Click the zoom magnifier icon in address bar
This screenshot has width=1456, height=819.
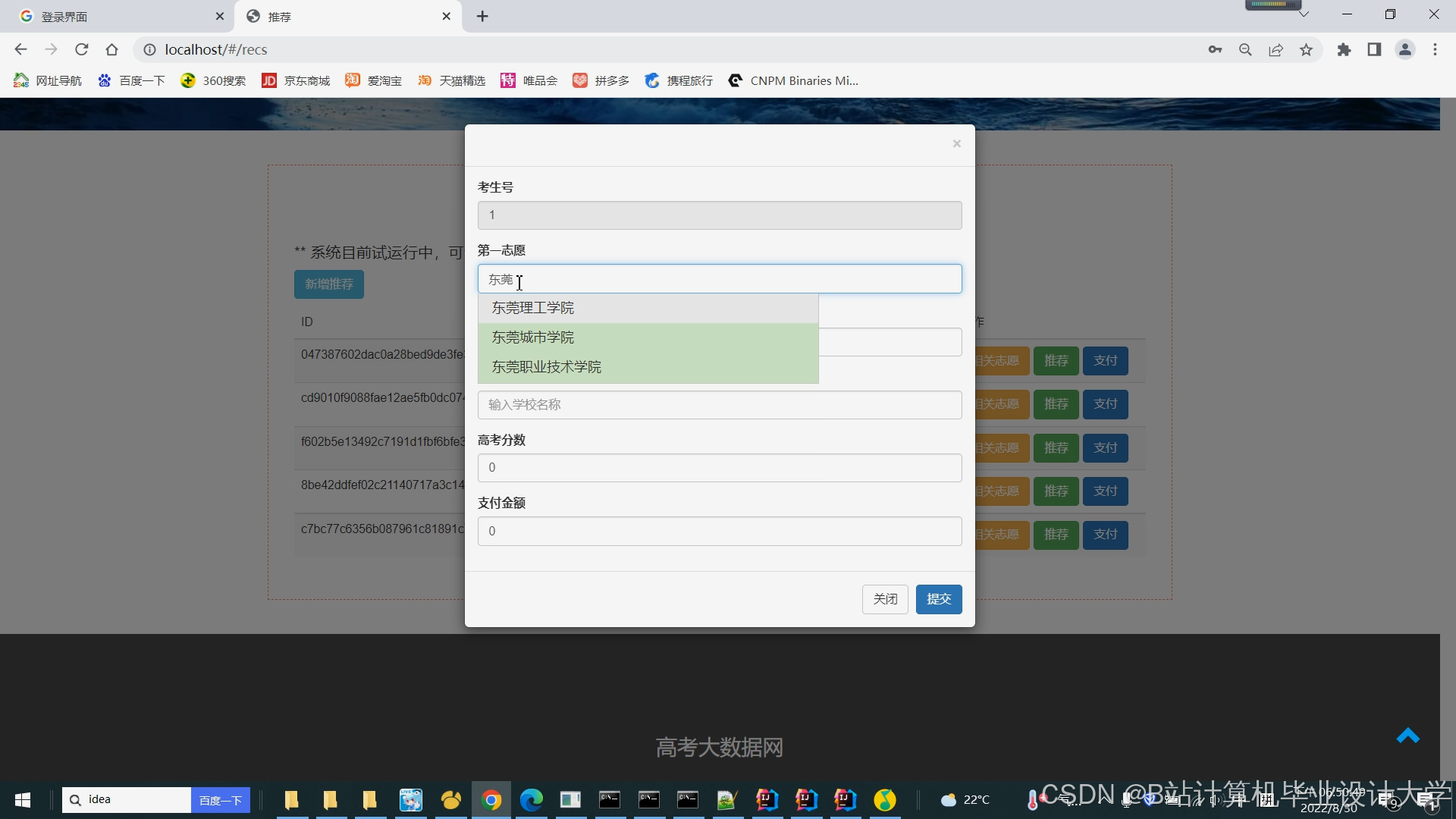pyautogui.click(x=1245, y=50)
